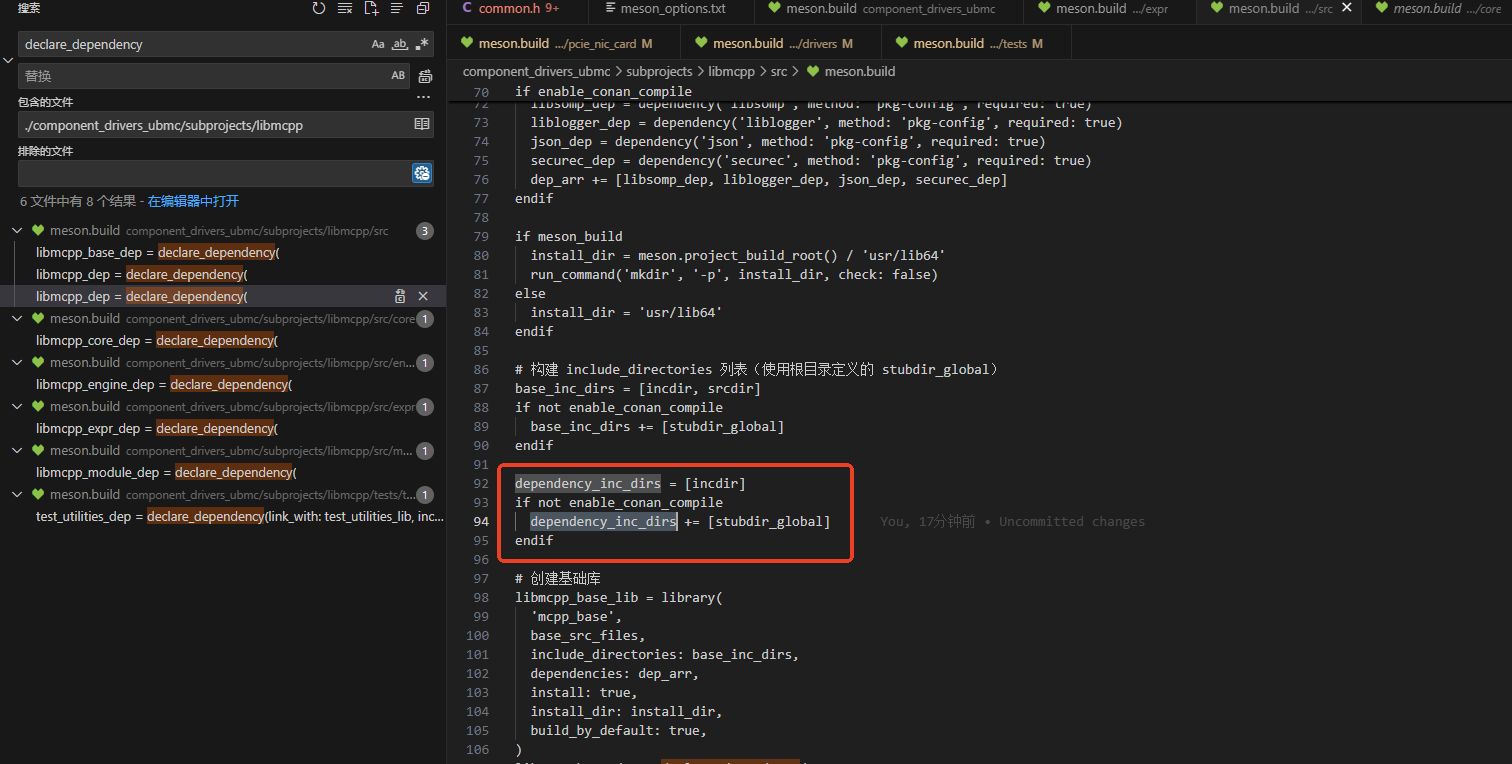This screenshot has width=1512, height=764.
Task: Toggle Match Whole Word option
Action: pos(400,44)
